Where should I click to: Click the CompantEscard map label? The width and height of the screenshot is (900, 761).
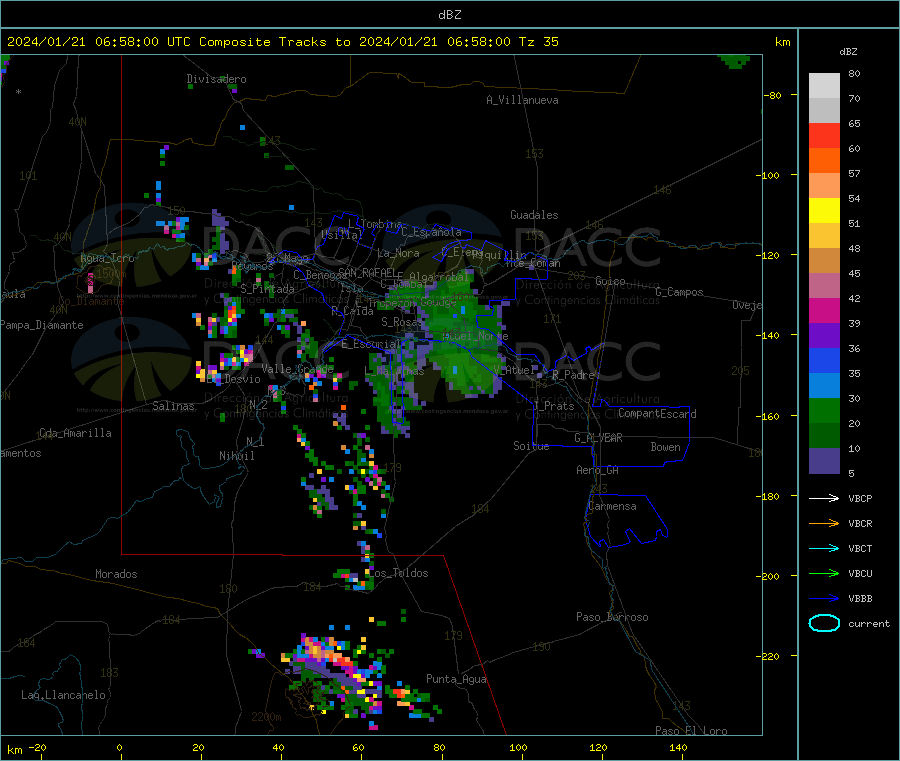tap(657, 413)
